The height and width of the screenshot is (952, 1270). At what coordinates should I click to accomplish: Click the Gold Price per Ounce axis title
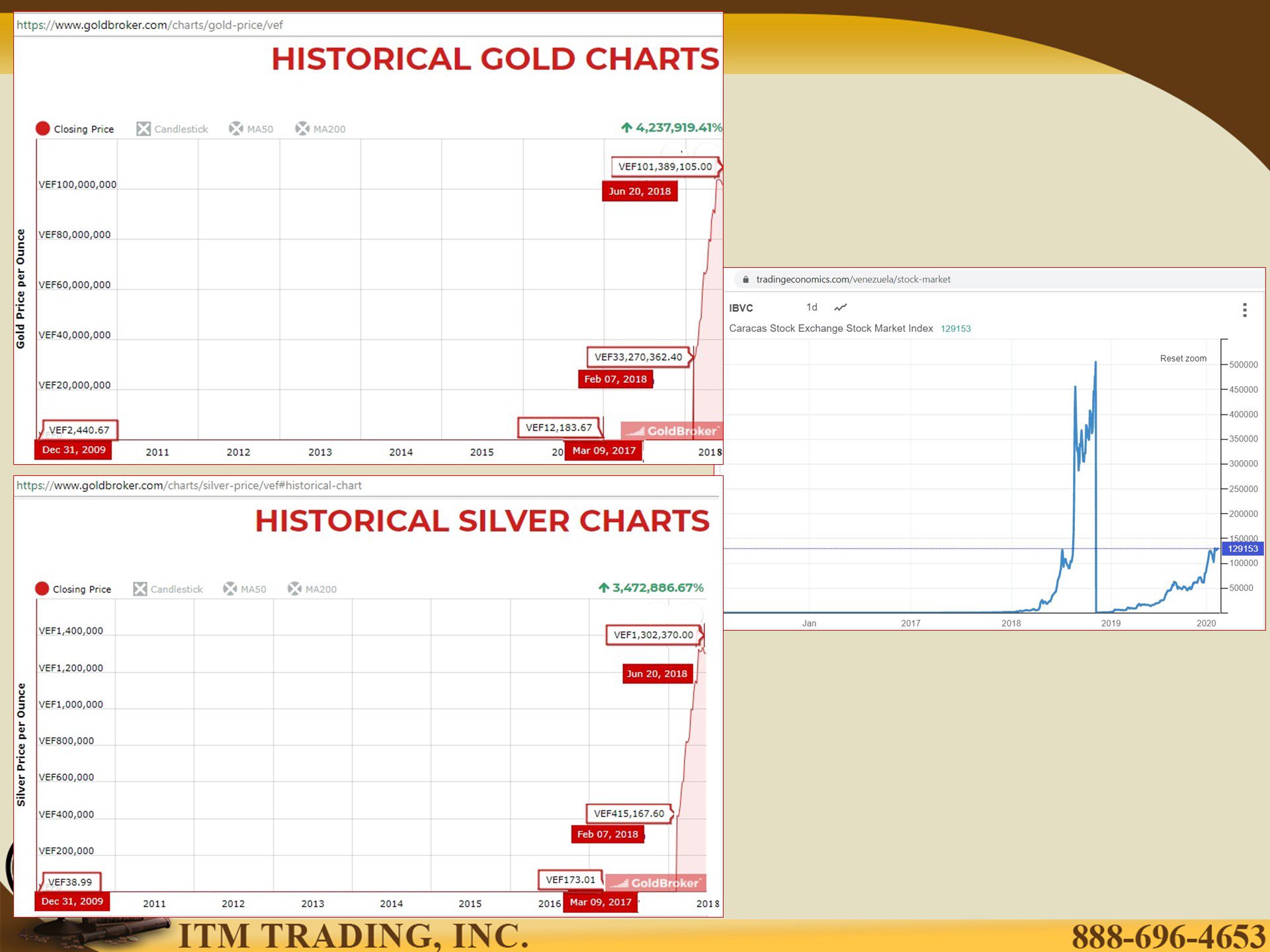21,289
